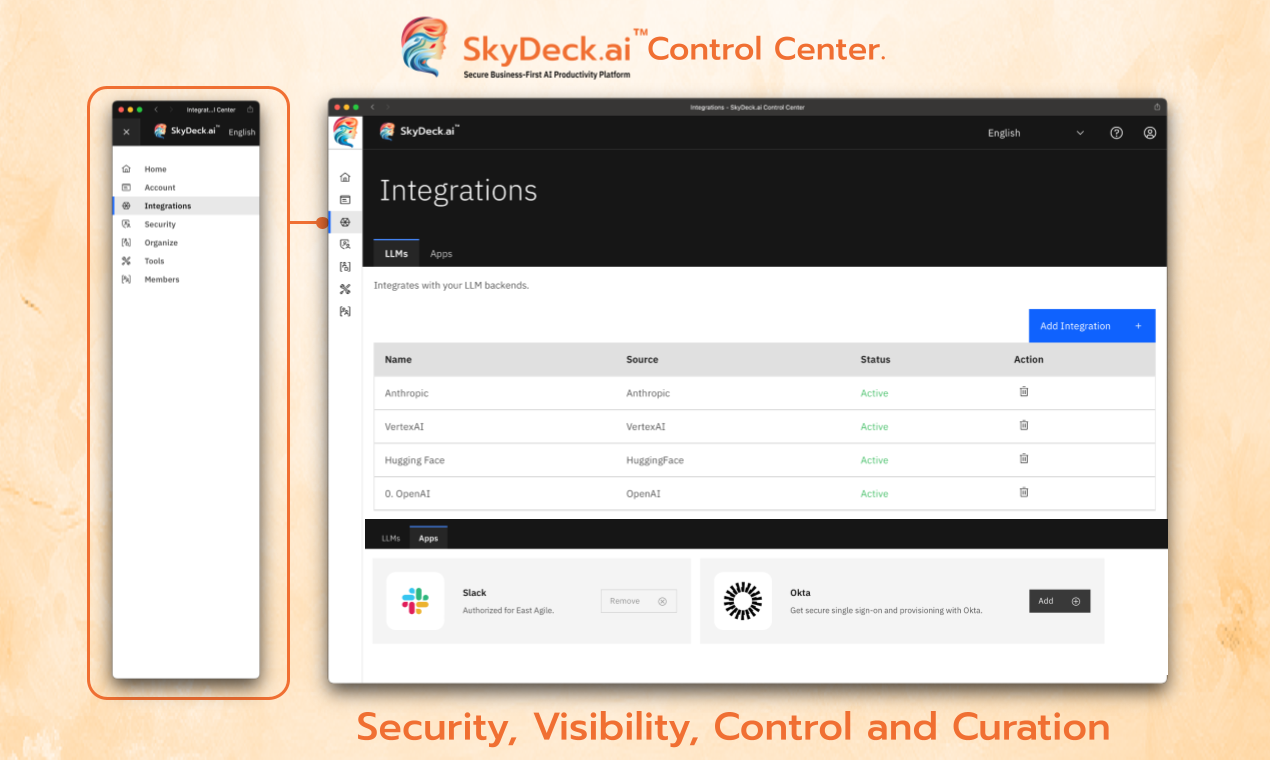Click the forward arrow in main window's title bar

click(x=388, y=107)
